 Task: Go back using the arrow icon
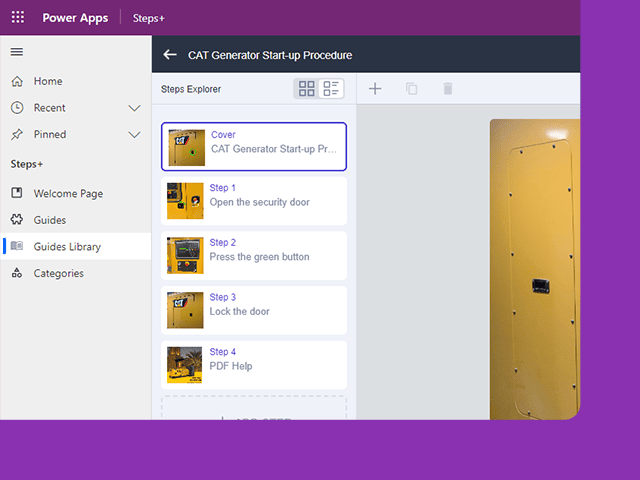[x=170, y=55]
